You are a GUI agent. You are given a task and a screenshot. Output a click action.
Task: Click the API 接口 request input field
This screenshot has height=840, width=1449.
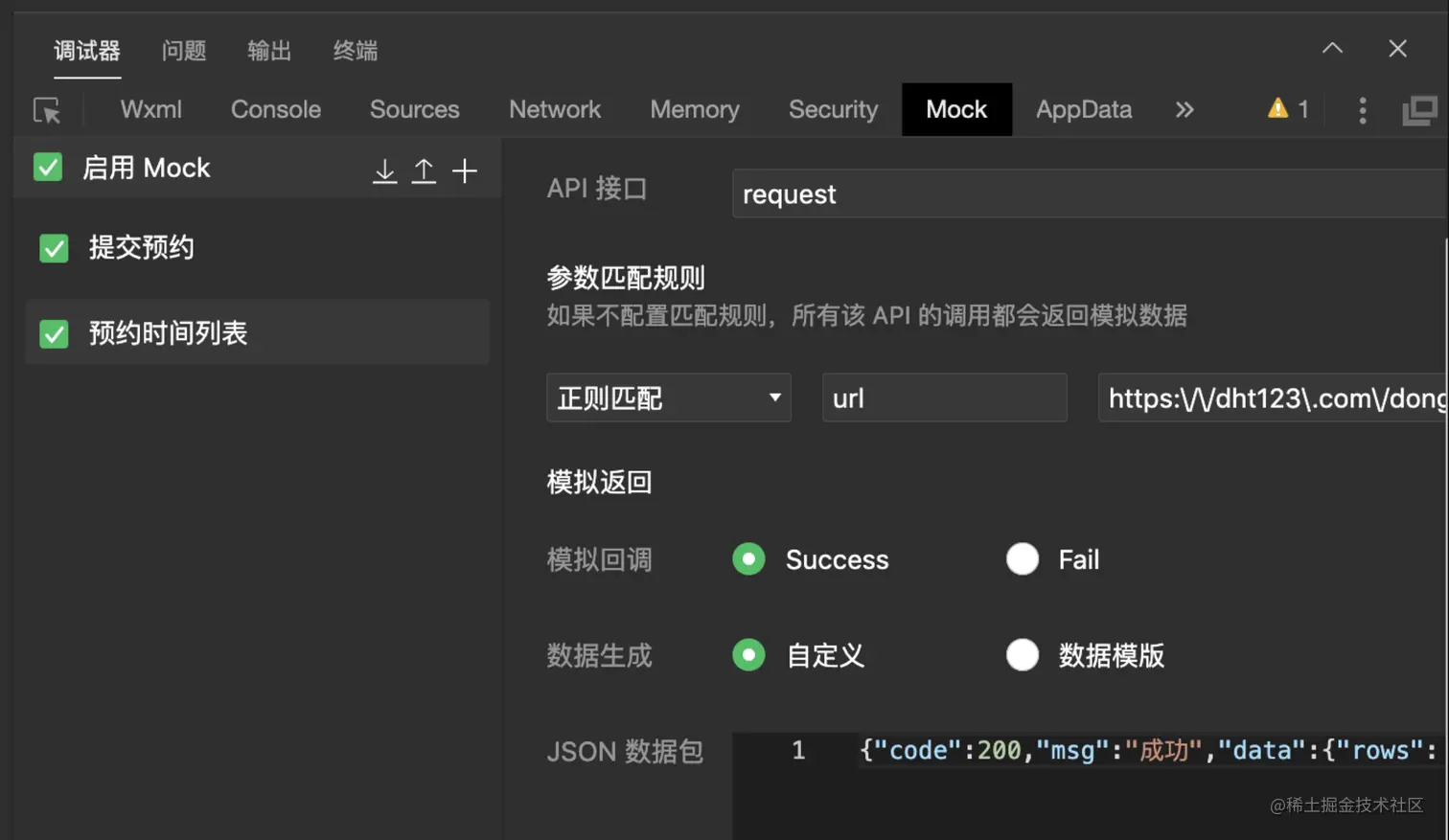pos(1088,194)
